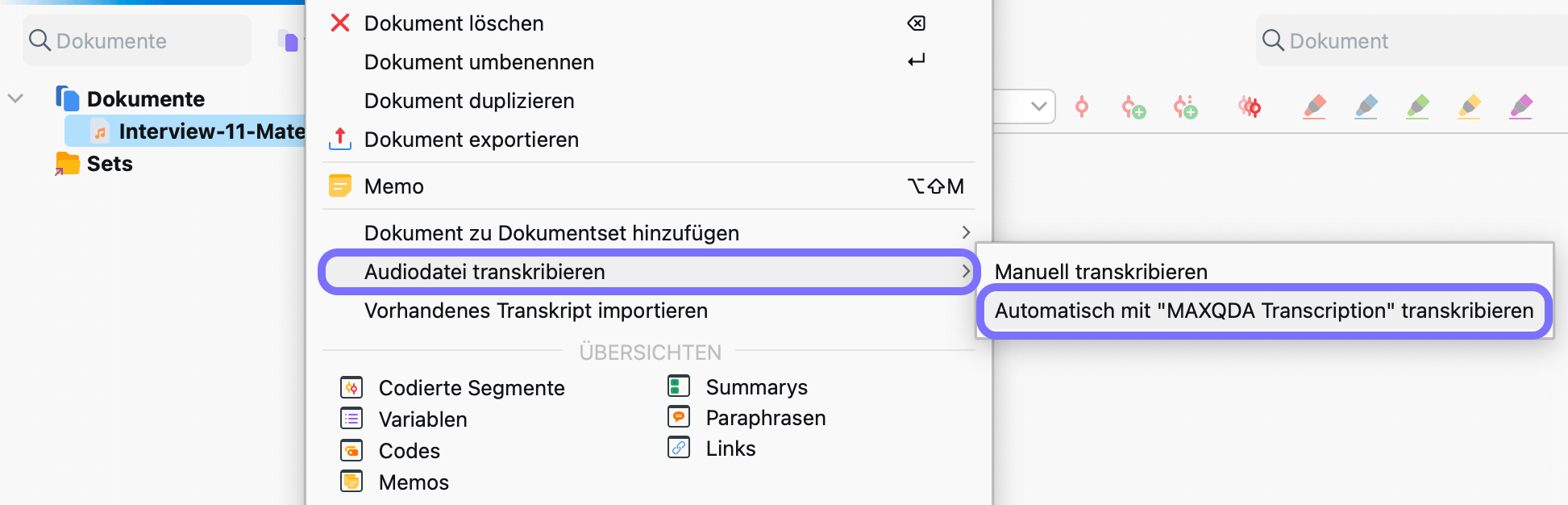Click the code-with-new-code plus icon
The image size is (1568, 505).
tap(1133, 106)
